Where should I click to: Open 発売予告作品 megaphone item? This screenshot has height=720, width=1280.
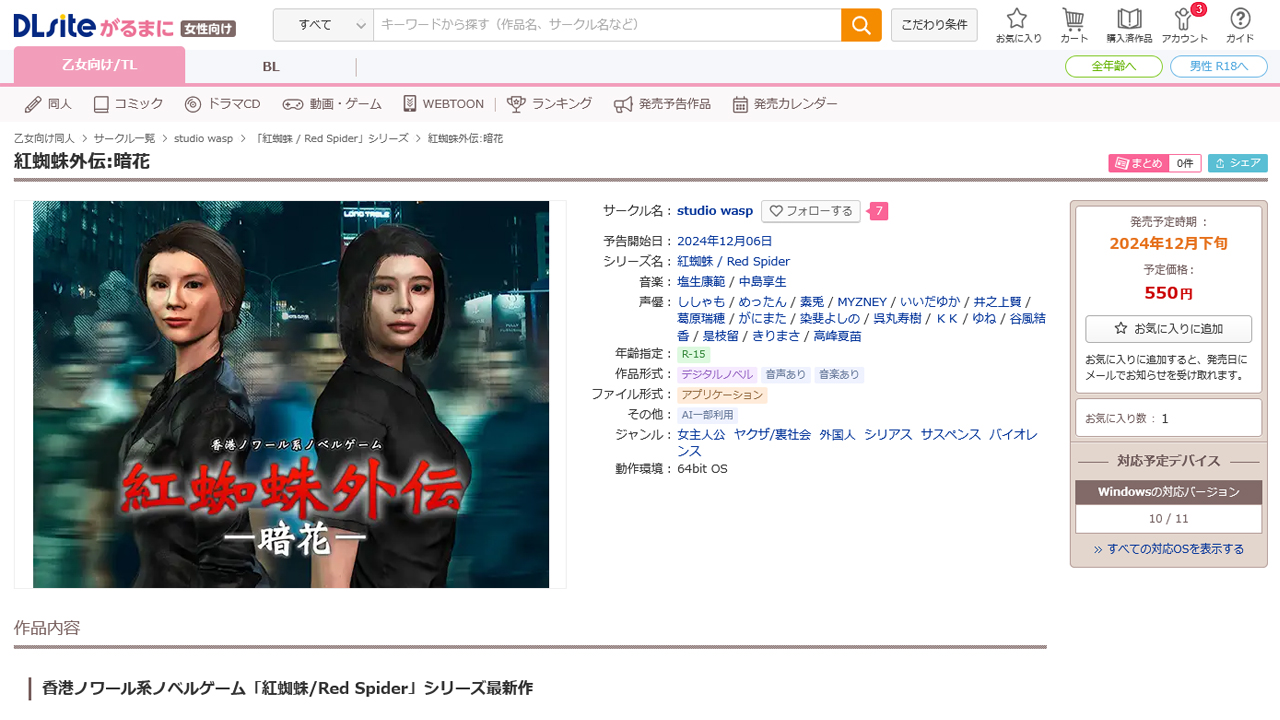click(662, 104)
